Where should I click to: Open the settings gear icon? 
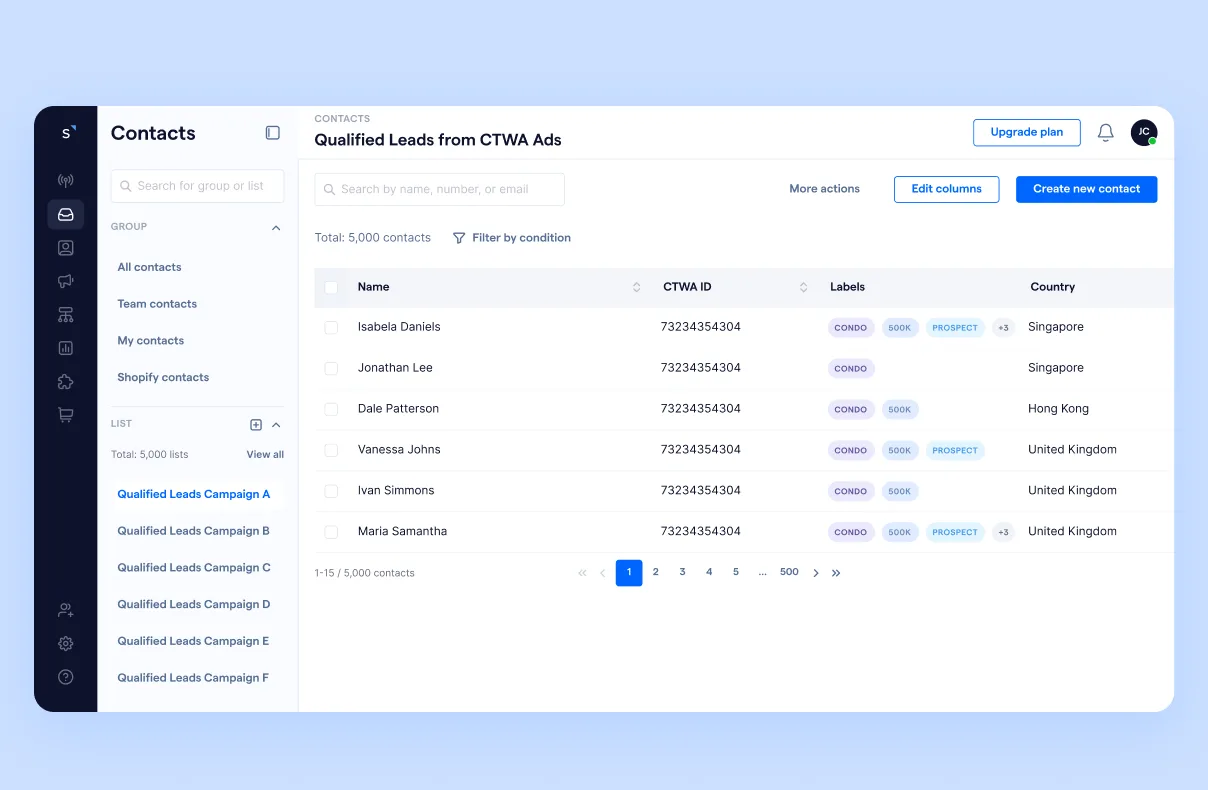point(66,643)
